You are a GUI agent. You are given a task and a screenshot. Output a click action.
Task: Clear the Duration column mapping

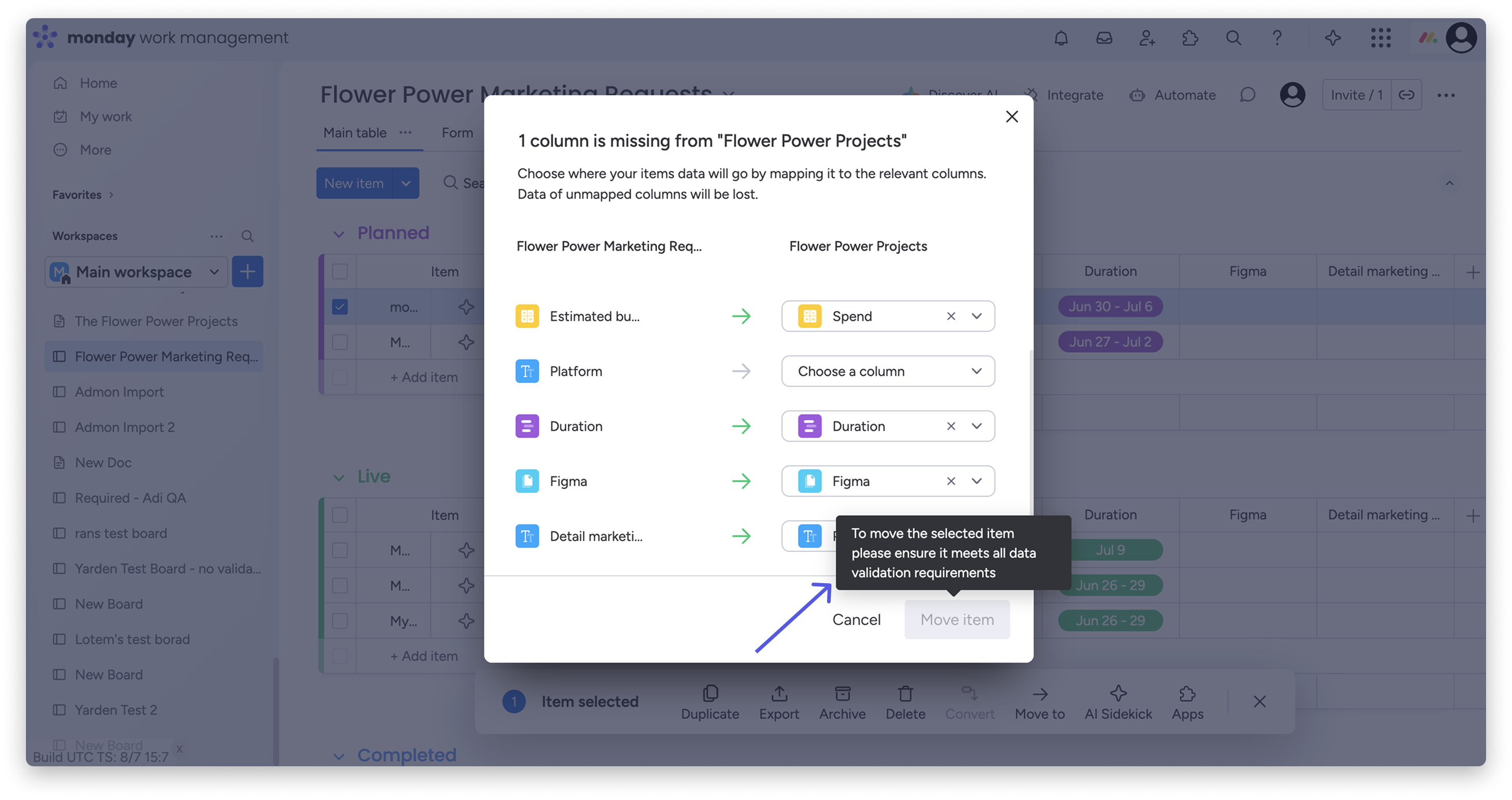(x=951, y=426)
